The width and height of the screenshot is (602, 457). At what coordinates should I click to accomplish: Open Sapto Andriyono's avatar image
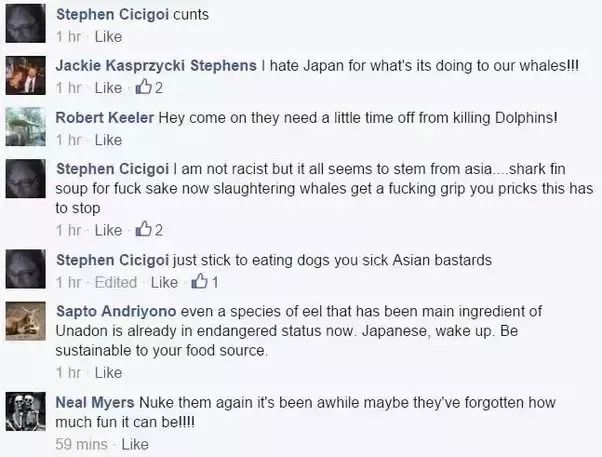coord(25,321)
